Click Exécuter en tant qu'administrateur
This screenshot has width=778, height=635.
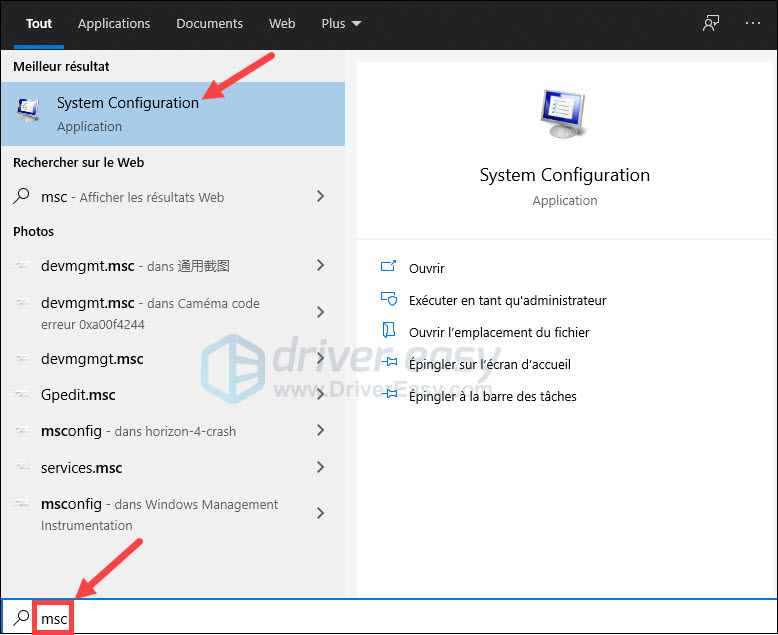pyautogui.click(x=507, y=301)
